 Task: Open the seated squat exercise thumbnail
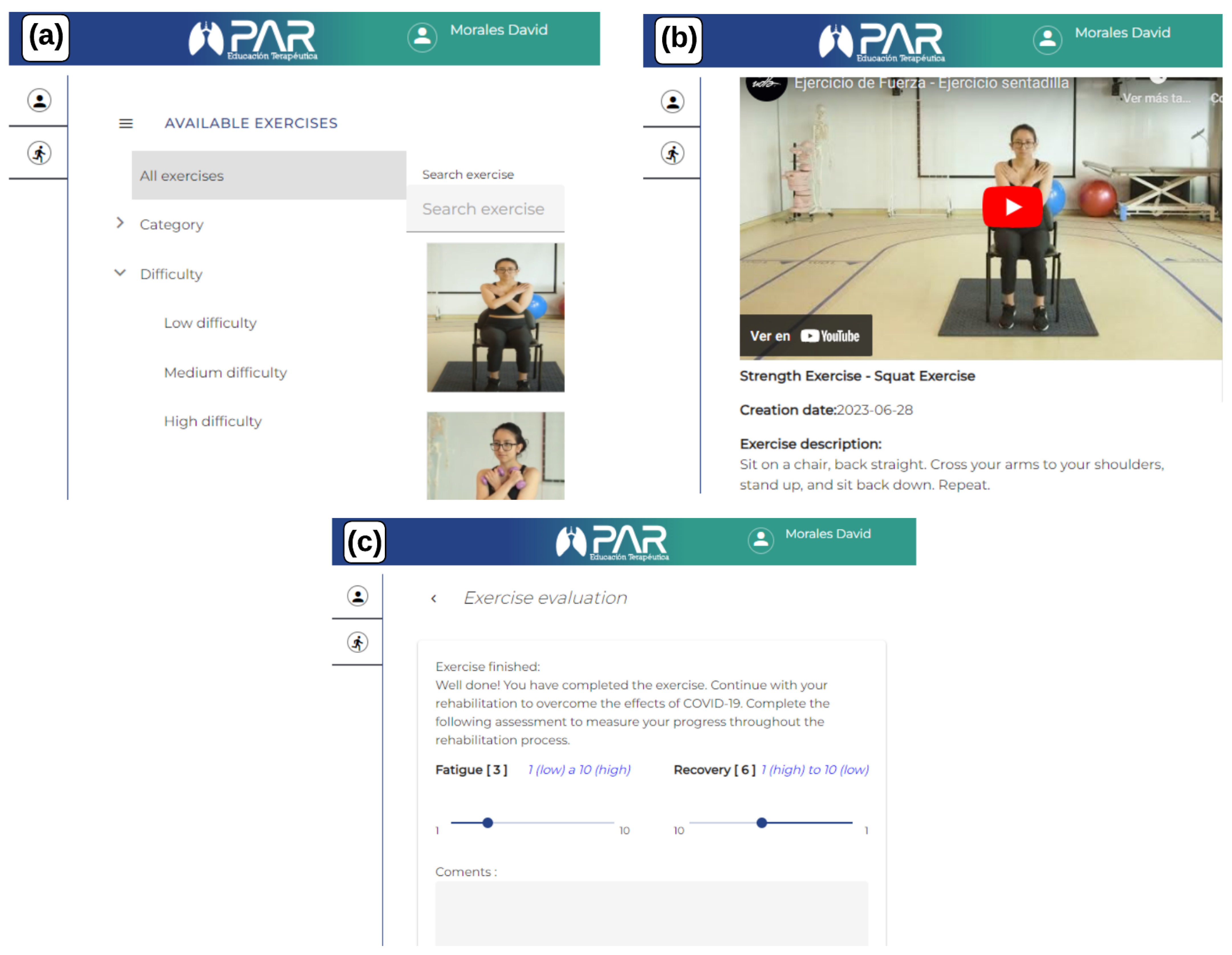pos(495,317)
